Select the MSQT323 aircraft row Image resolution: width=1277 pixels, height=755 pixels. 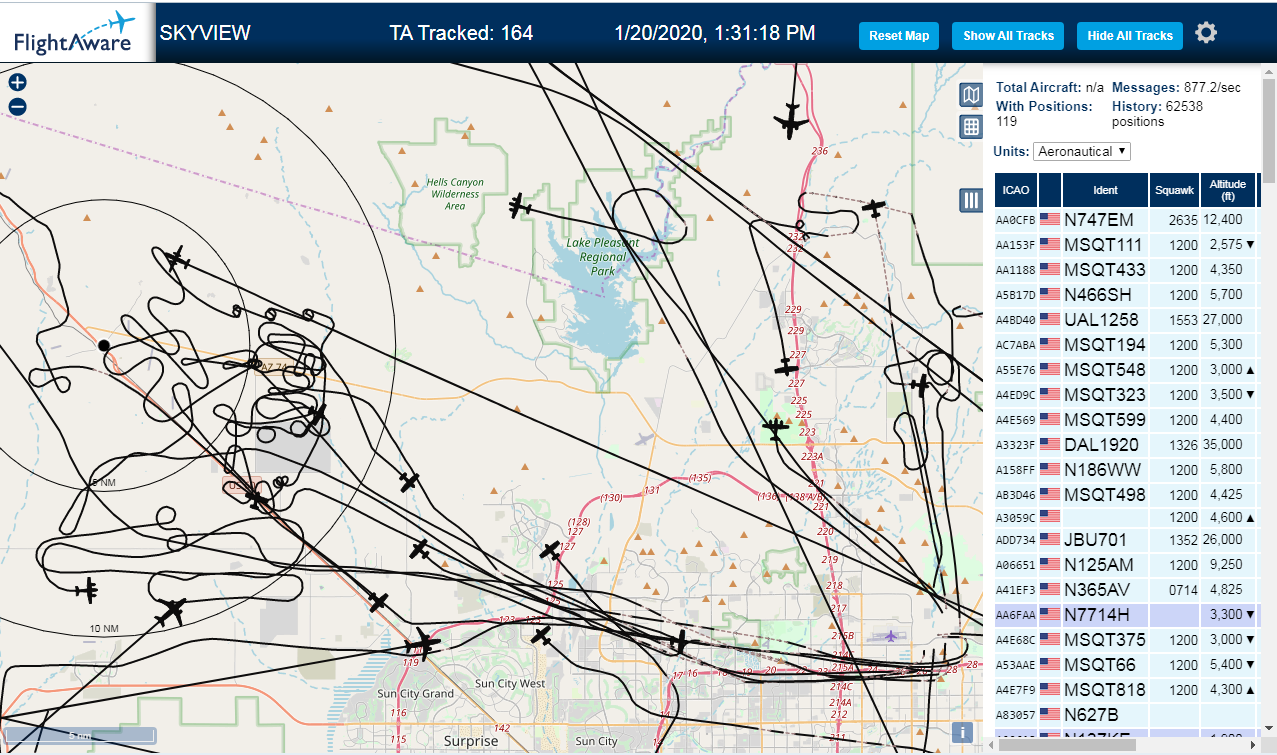point(1128,394)
